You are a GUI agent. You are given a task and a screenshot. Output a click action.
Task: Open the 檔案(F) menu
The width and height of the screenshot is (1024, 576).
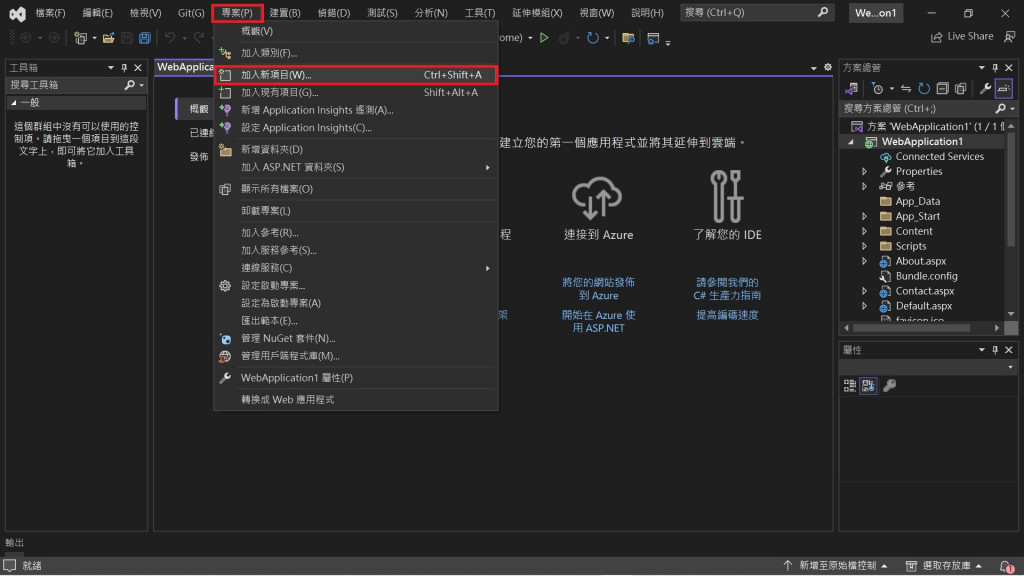[x=50, y=13]
